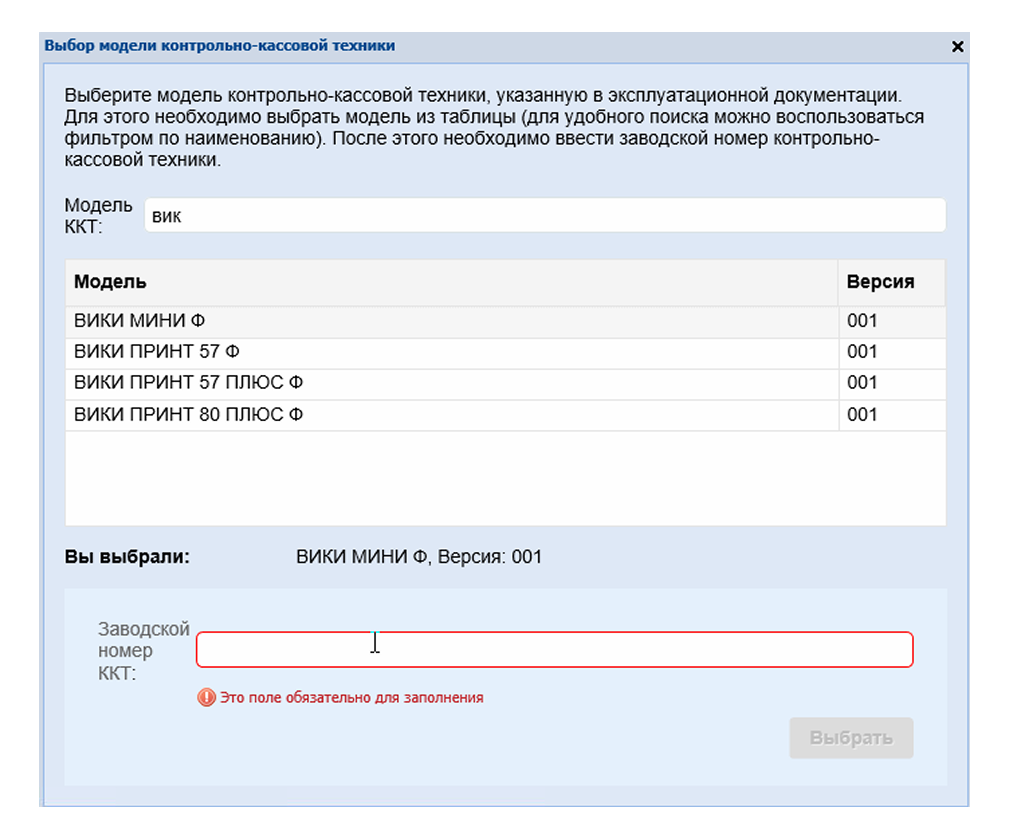
Task: Click the 'Вы выбрали:' label
Action: (x=128, y=557)
